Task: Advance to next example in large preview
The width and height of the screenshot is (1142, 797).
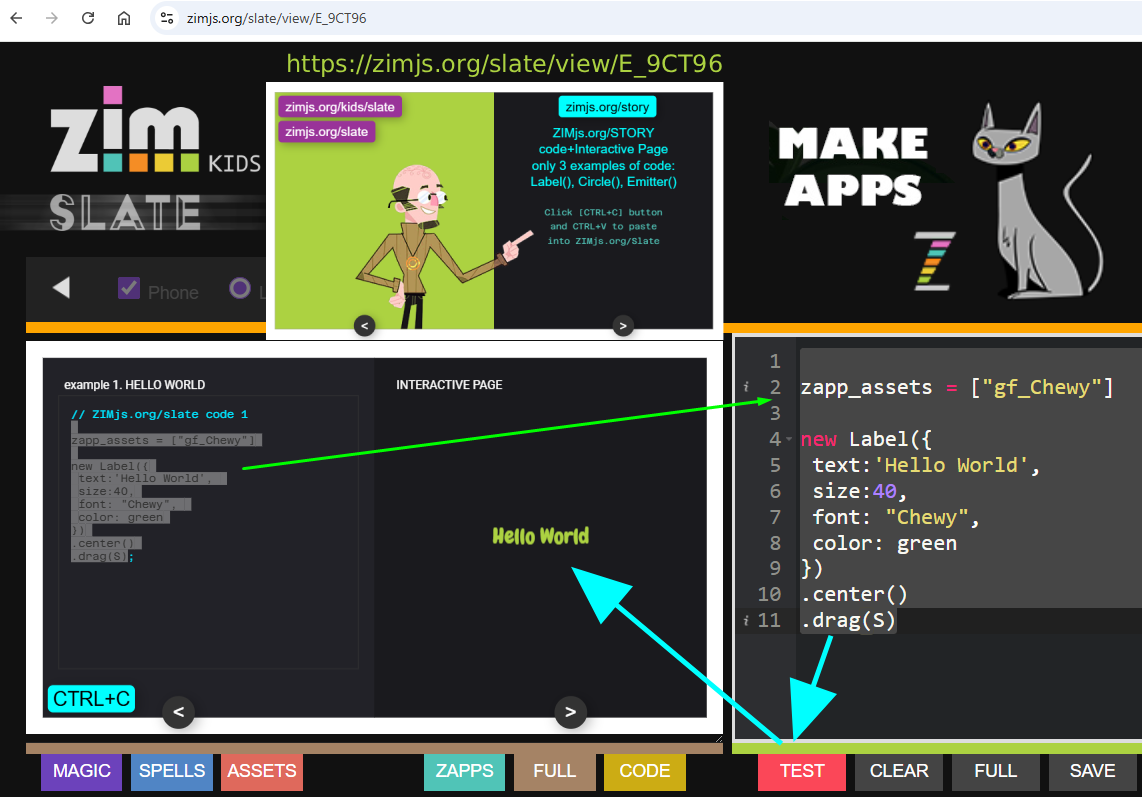Action: point(570,712)
